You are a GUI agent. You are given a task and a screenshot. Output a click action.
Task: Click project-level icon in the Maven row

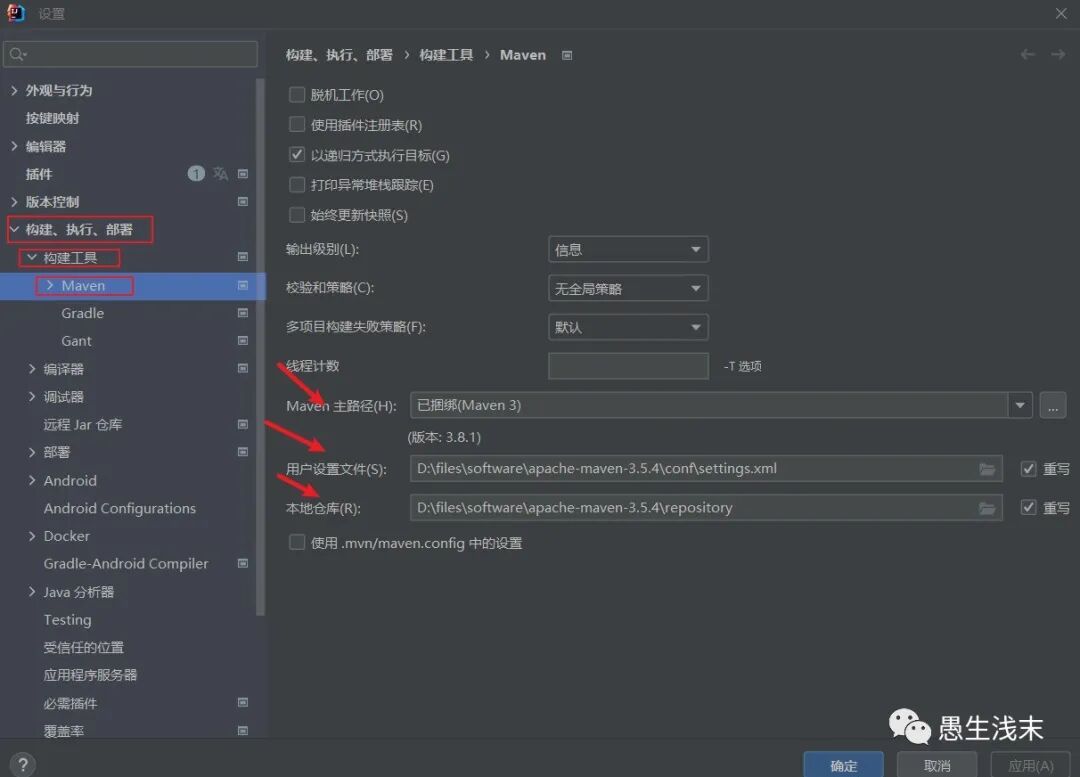coord(242,285)
